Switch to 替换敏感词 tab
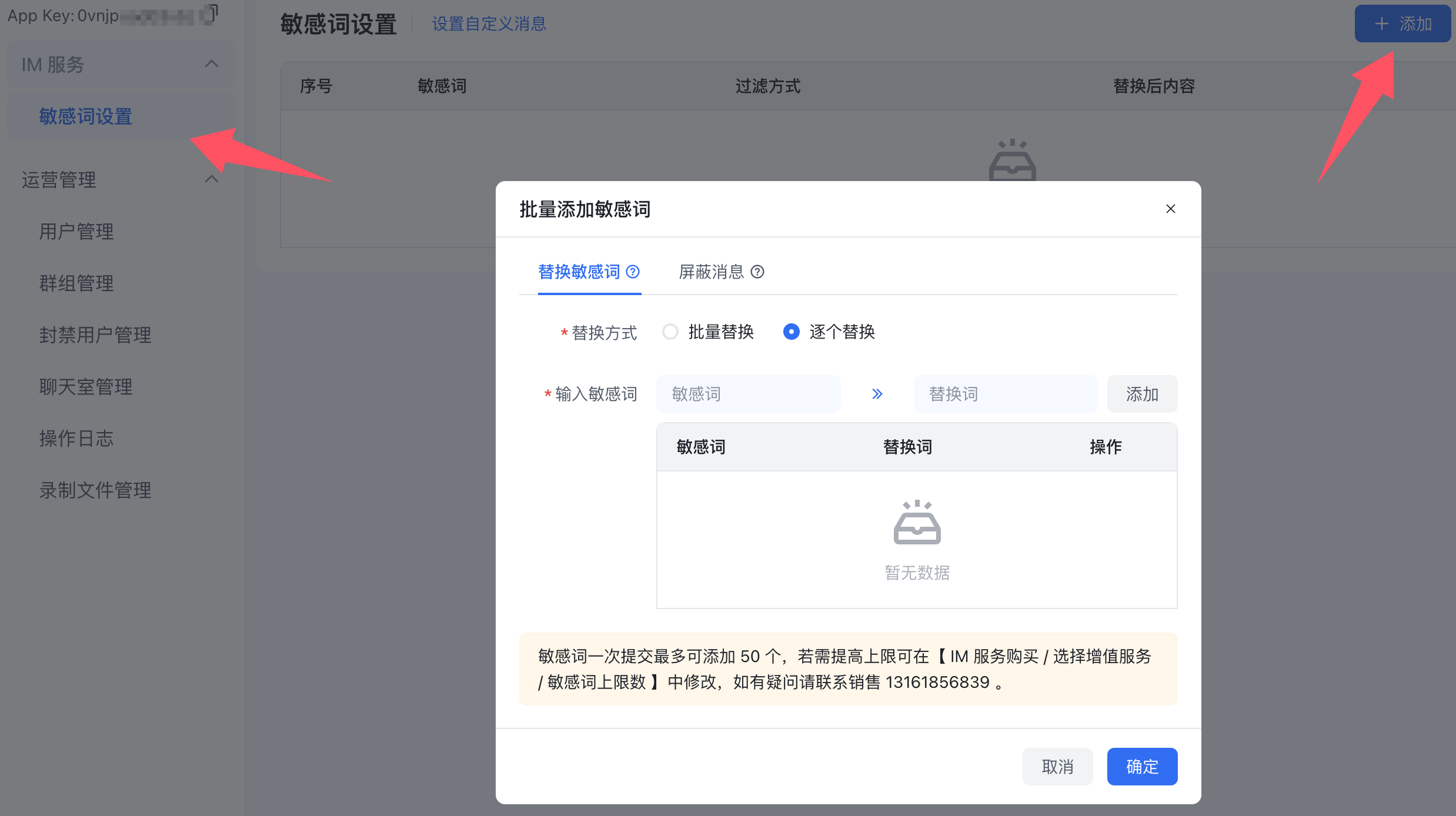 [579, 272]
